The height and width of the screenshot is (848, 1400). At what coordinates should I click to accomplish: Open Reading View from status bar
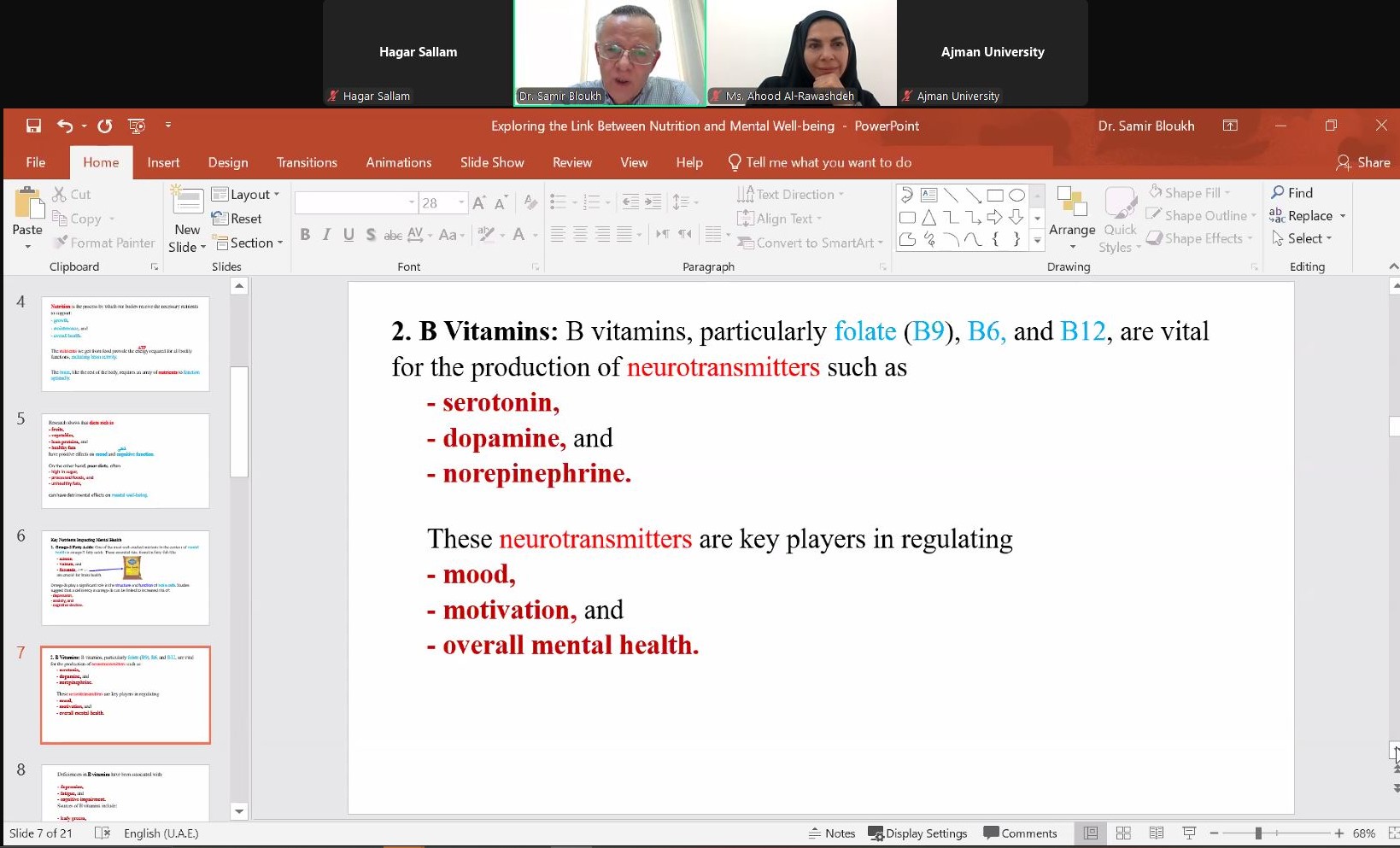tap(1156, 833)
